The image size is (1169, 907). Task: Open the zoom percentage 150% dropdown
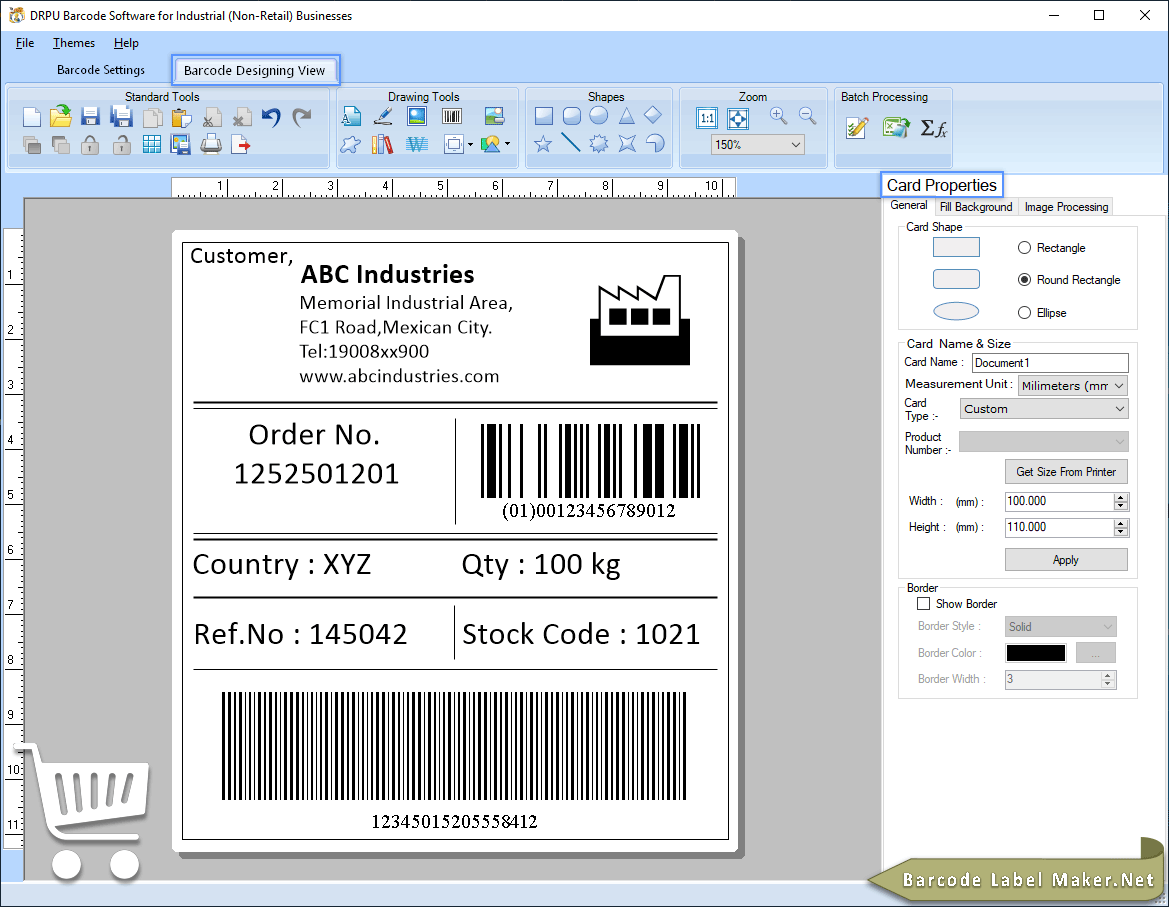coord(796,145)
